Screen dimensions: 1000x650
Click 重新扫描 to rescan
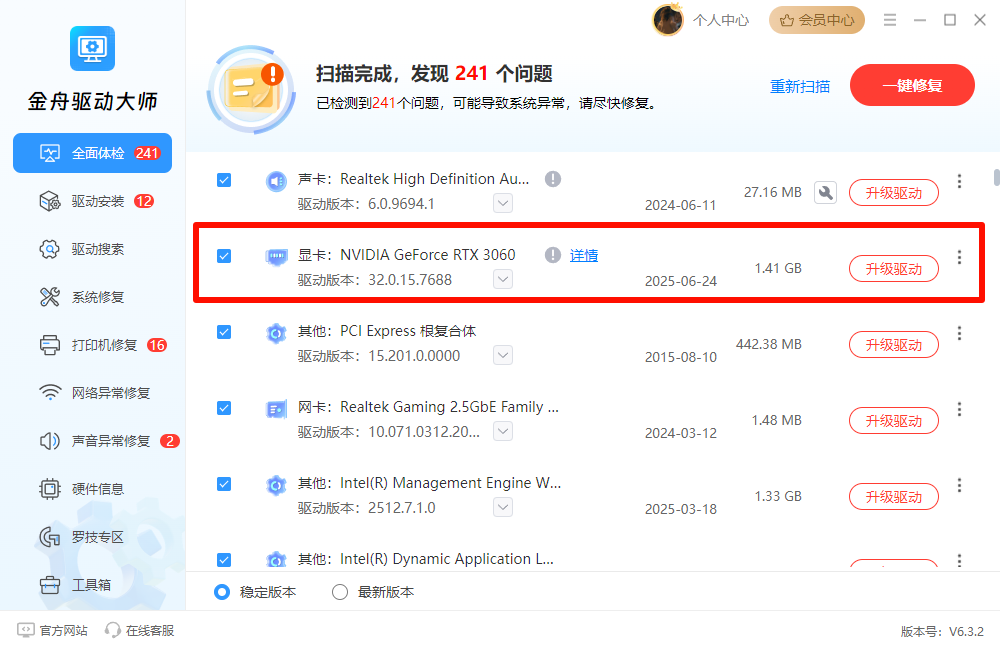800,86
